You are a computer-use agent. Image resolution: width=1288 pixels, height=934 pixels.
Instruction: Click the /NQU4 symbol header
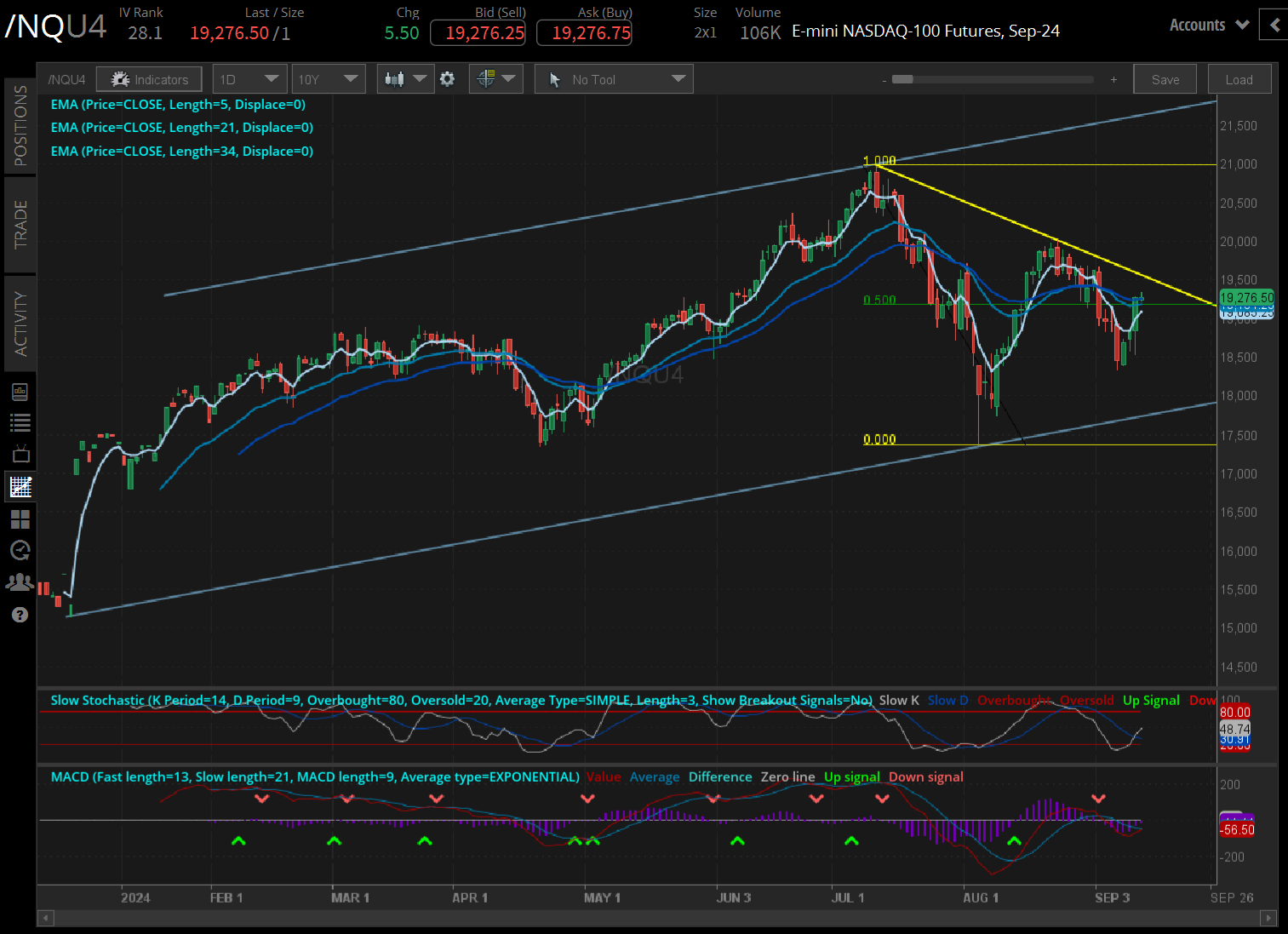tap(56, 26)
